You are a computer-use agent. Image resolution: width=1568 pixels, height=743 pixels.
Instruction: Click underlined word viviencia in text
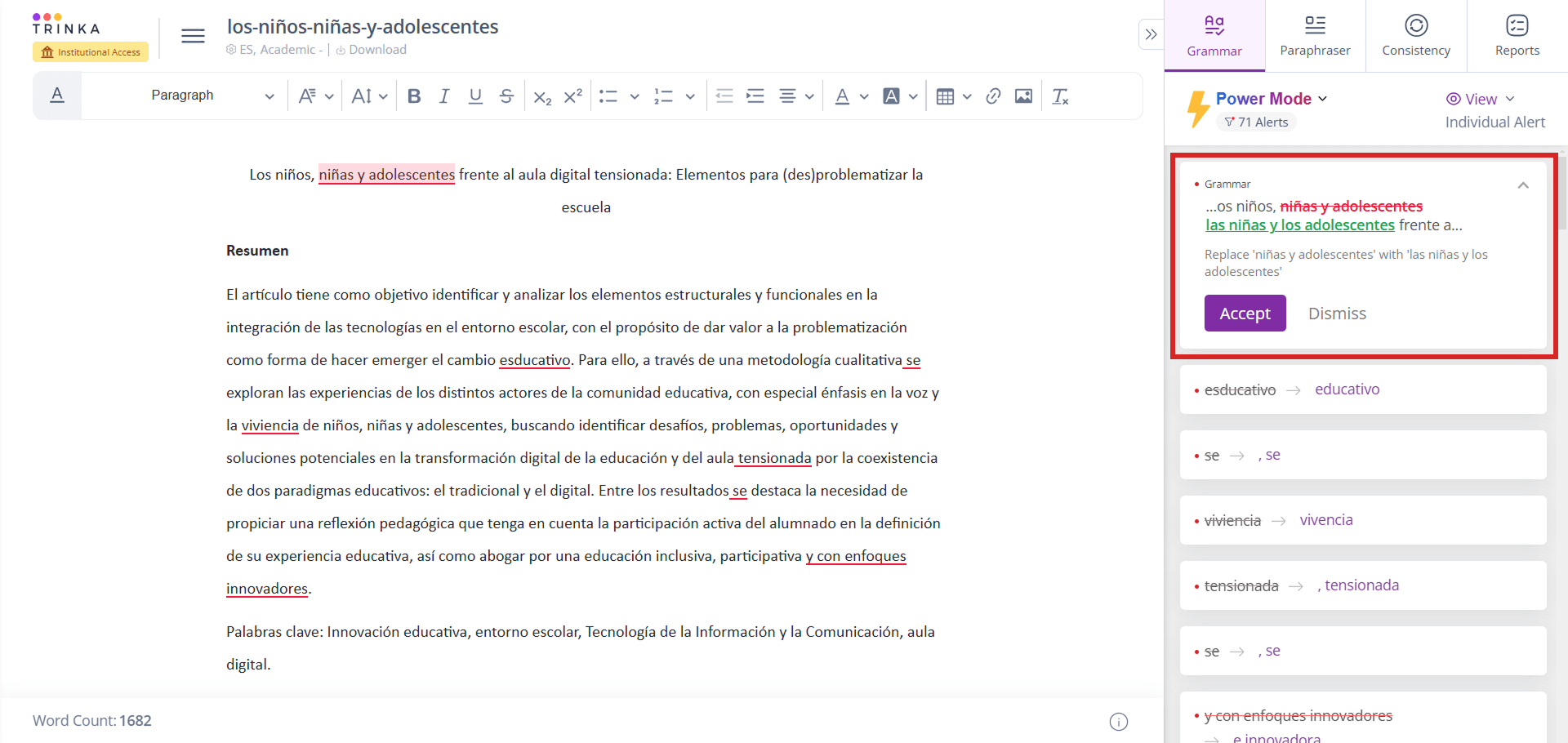(x=270, y=425)
